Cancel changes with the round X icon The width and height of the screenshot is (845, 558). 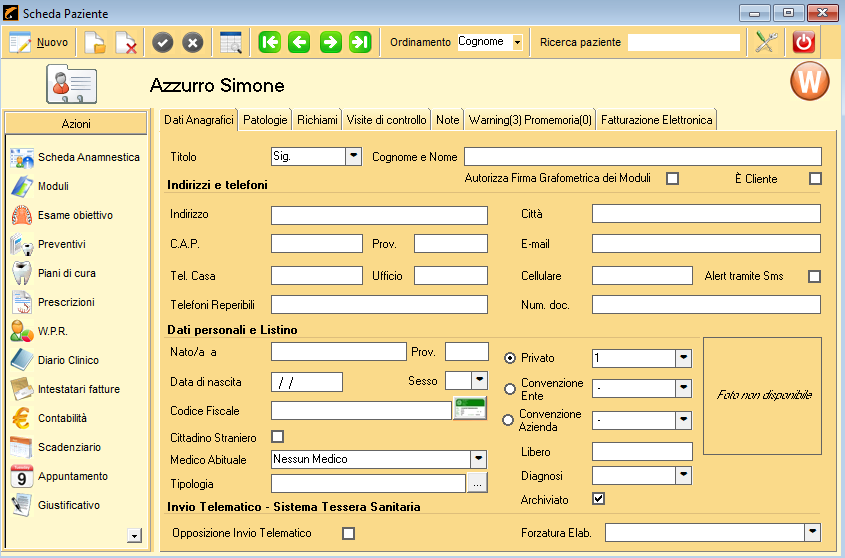(192, 42)
